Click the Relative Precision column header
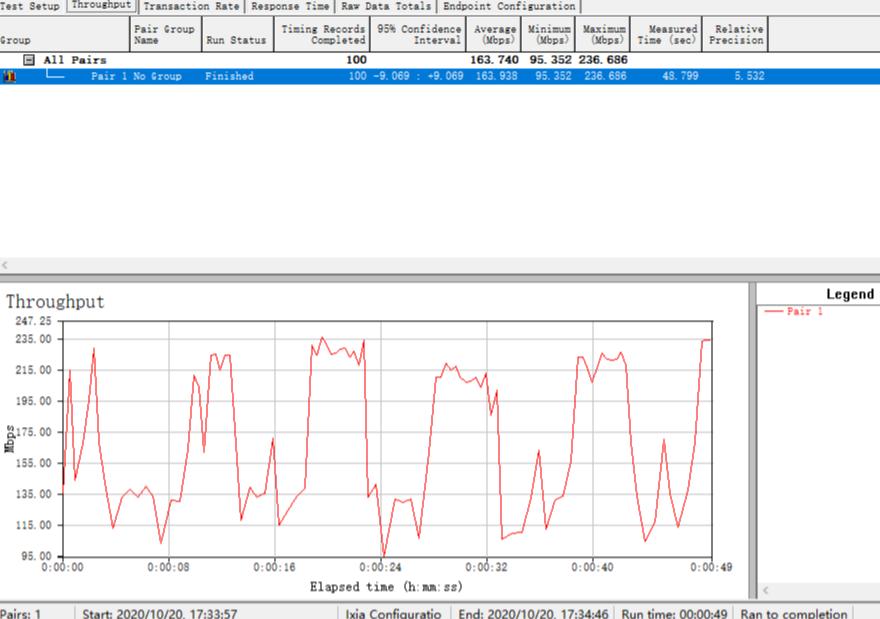 tap(735, 34)
